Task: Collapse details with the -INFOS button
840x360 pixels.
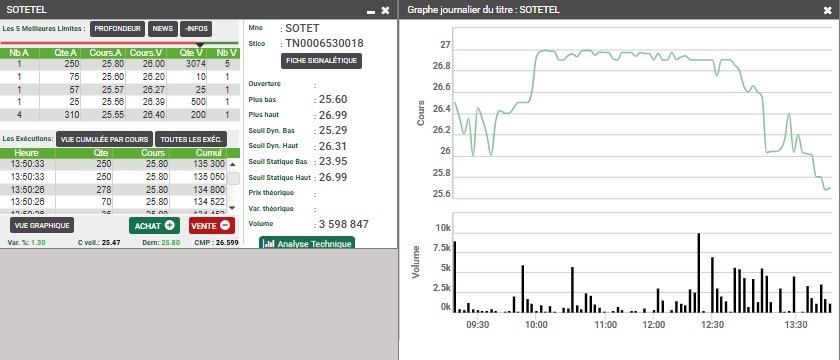Action: (x=196, y=29)
